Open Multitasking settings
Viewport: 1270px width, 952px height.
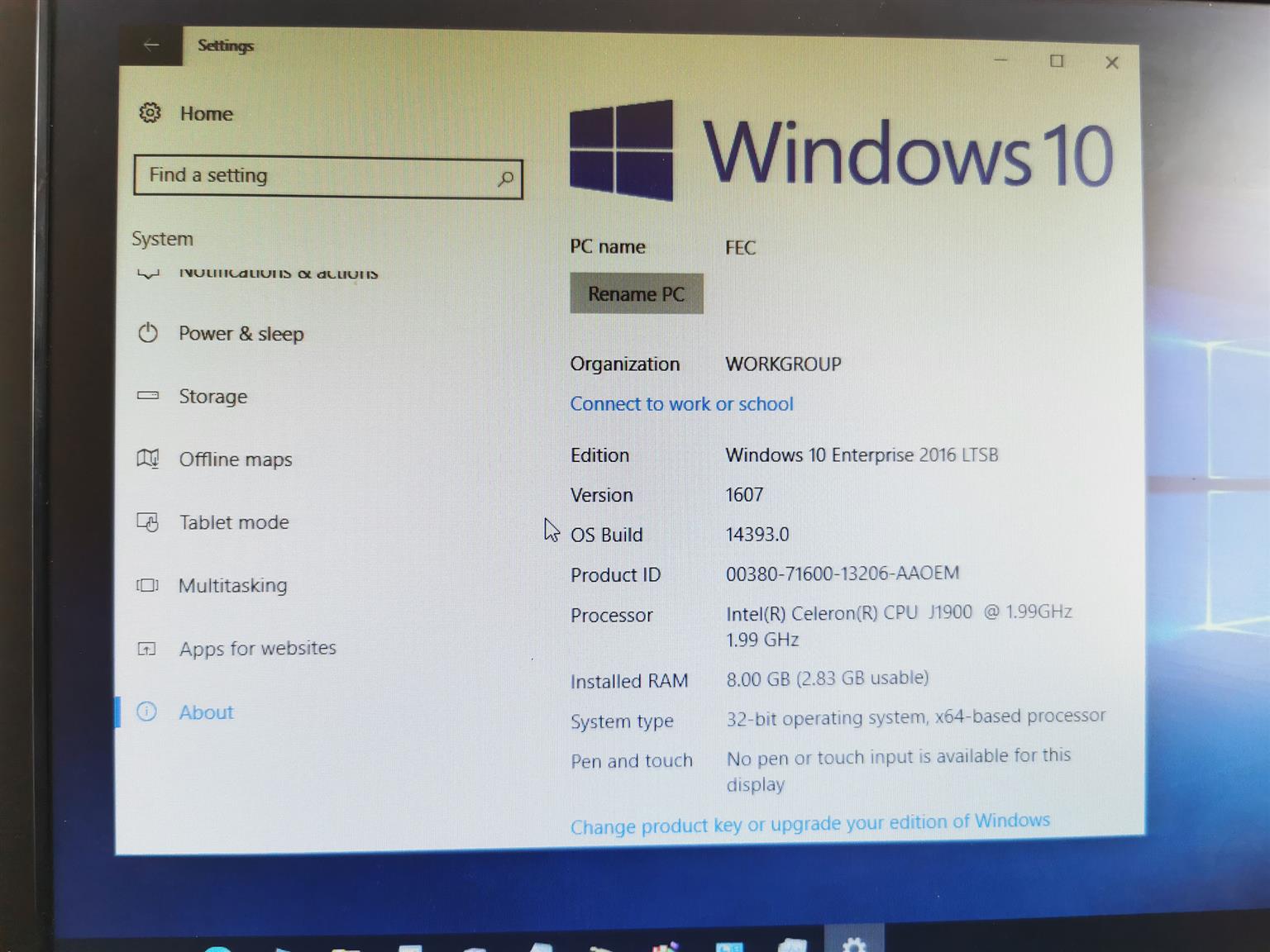[x=232, y=586]
